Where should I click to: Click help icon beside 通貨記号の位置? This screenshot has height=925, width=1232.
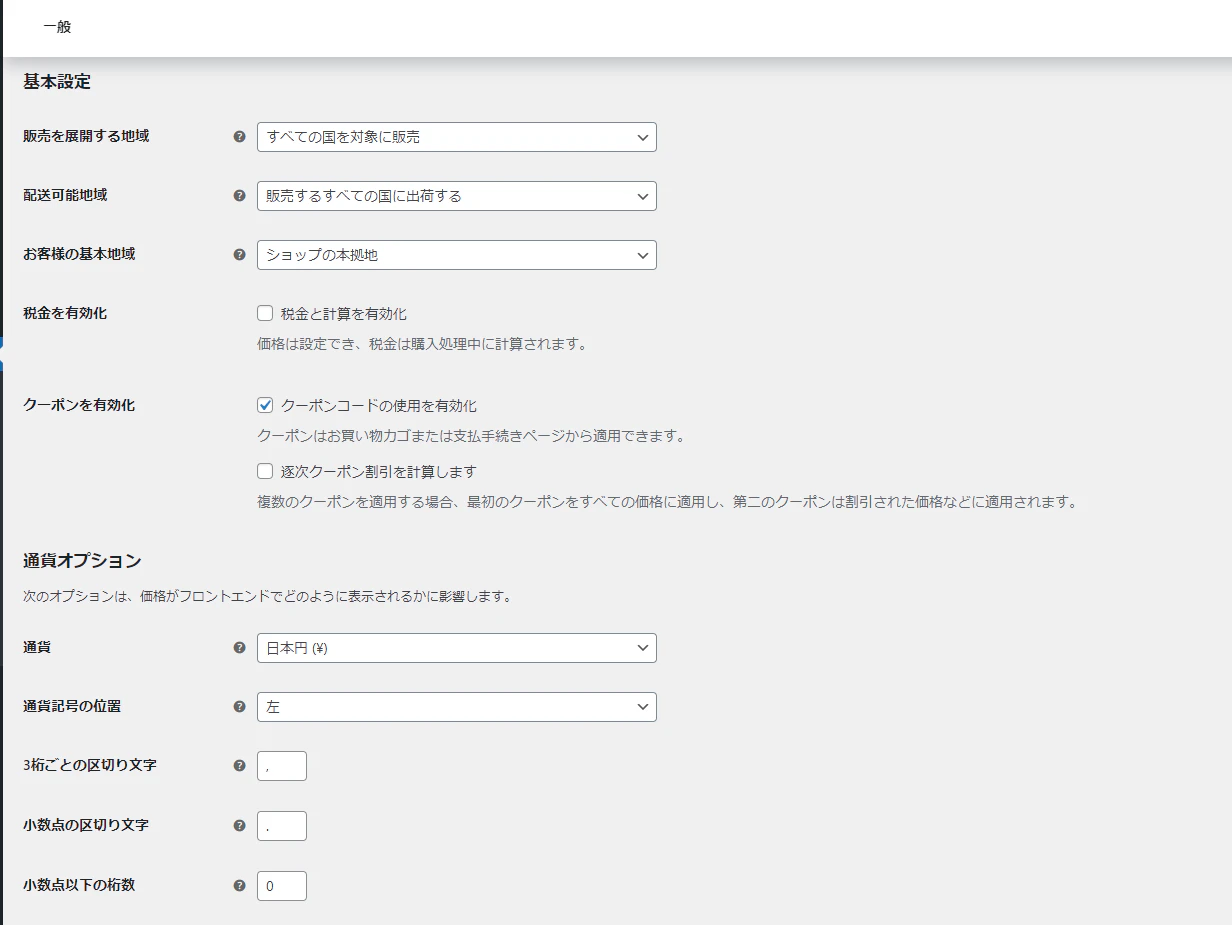239,707
